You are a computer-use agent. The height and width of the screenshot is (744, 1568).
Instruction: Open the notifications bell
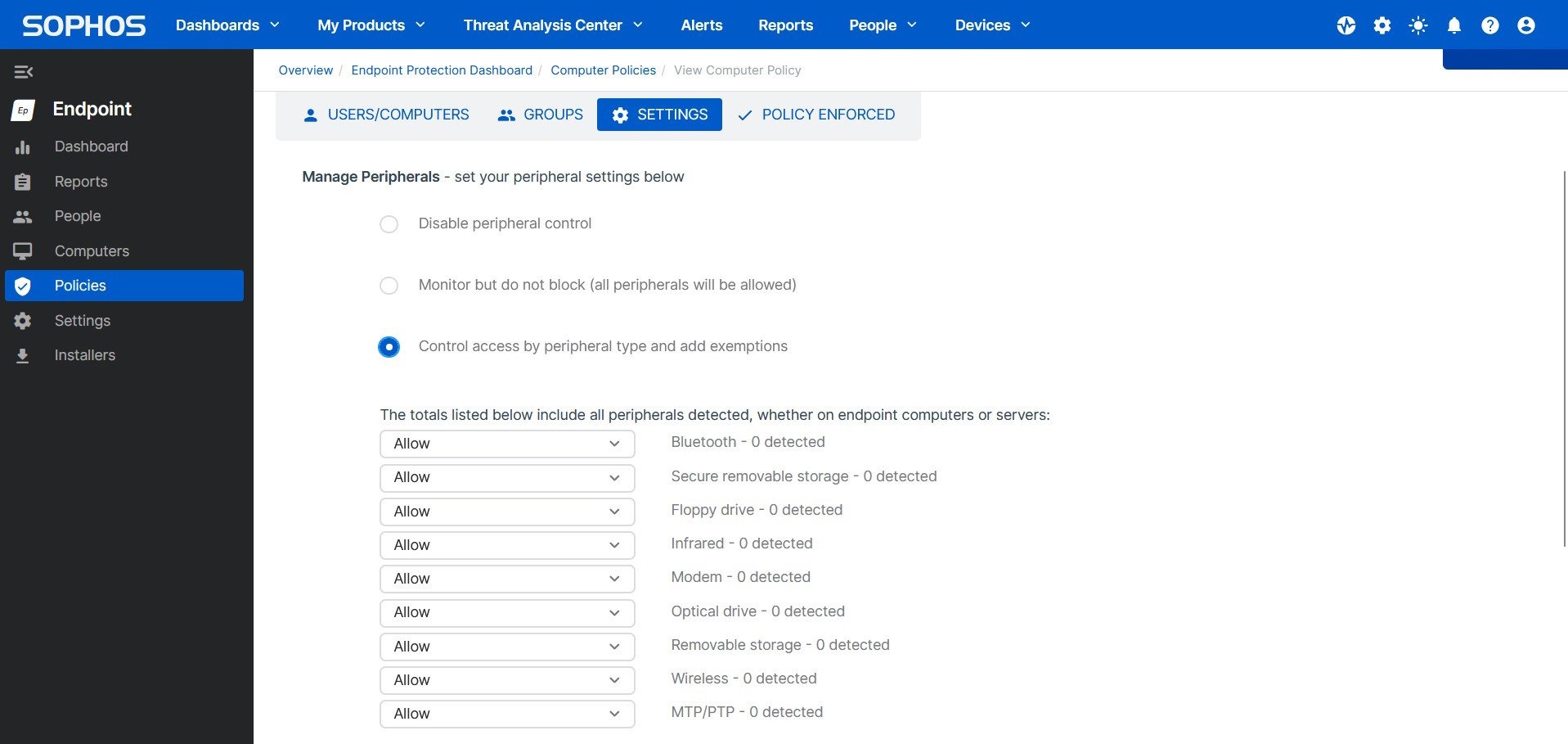[1454, 25]
